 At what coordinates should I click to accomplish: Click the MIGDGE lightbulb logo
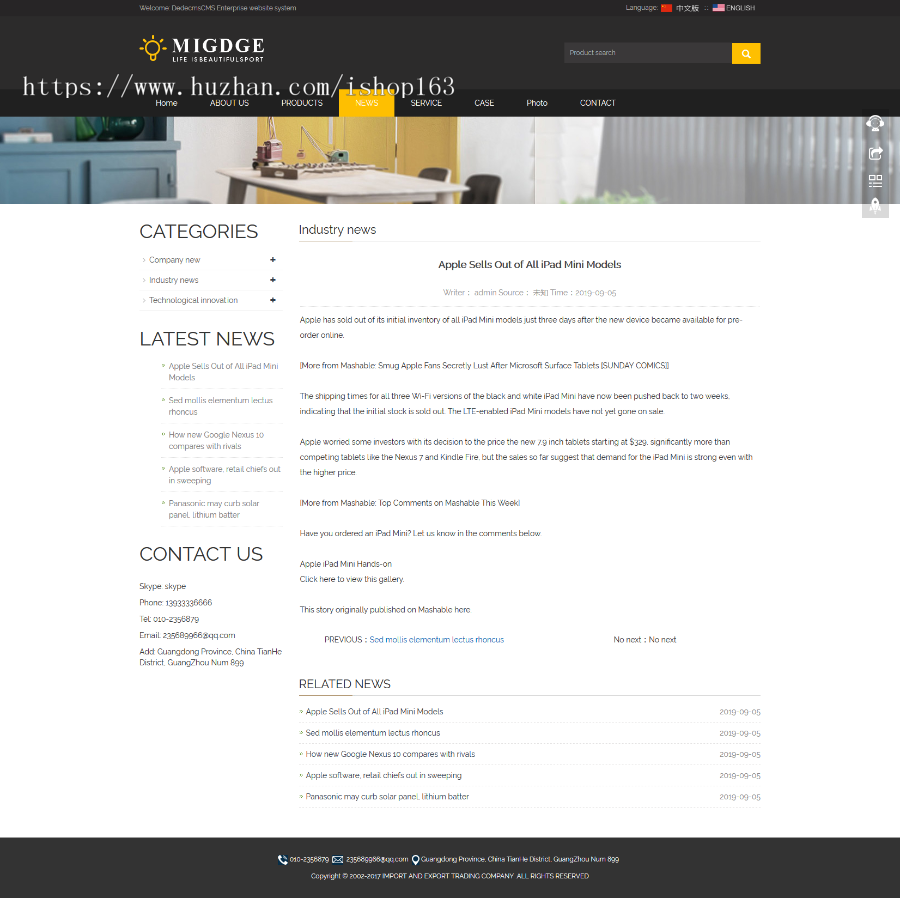coord(201,49)
